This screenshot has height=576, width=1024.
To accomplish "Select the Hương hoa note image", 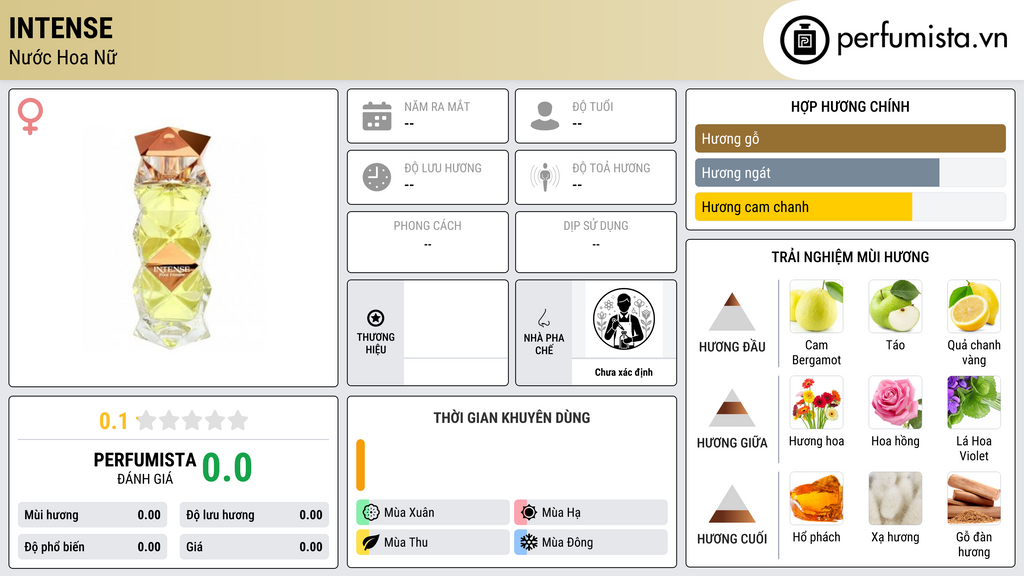I will pyautogui.click(x=816, y=402).
